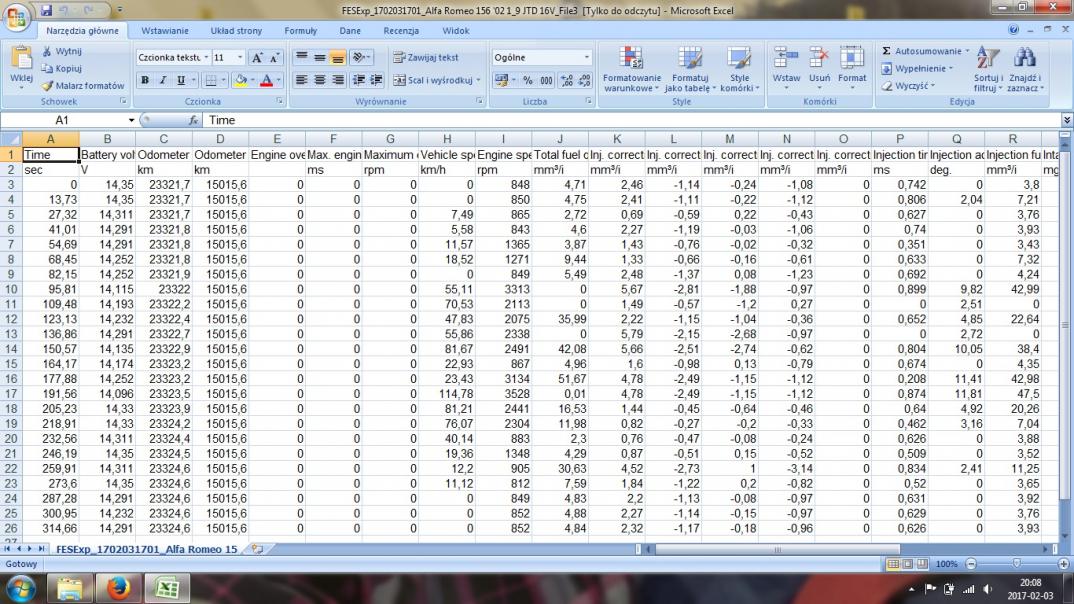Decrease indent icon
Screen dimensions: 1074x604
click(x=358, y=80)
